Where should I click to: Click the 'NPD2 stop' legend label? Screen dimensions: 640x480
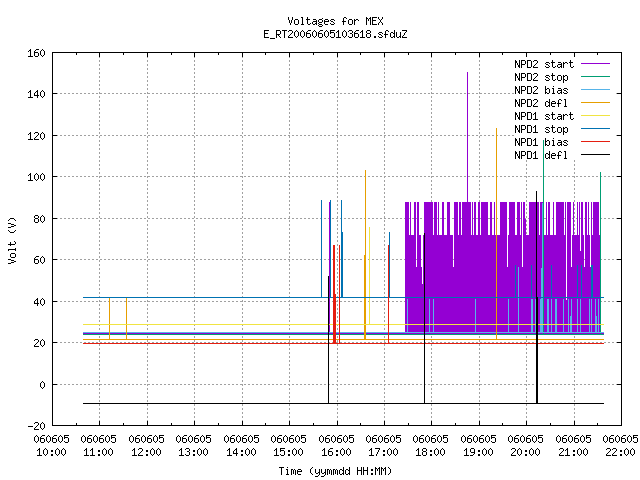(541, 77)
